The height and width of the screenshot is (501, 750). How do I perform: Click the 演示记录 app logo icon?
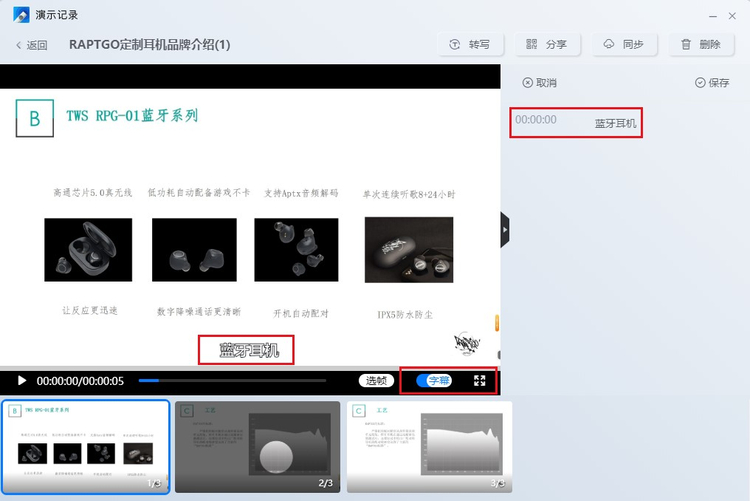[x=21, y=15]
